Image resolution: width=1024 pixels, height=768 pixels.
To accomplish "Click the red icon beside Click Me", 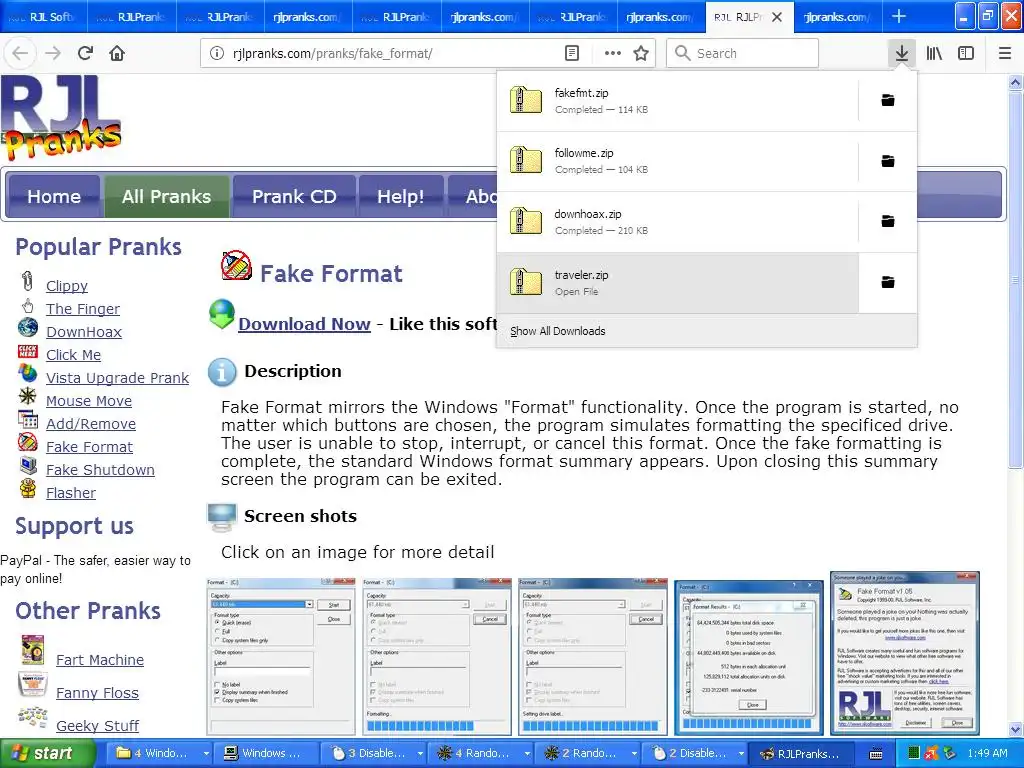I will (x=27, y=351).
